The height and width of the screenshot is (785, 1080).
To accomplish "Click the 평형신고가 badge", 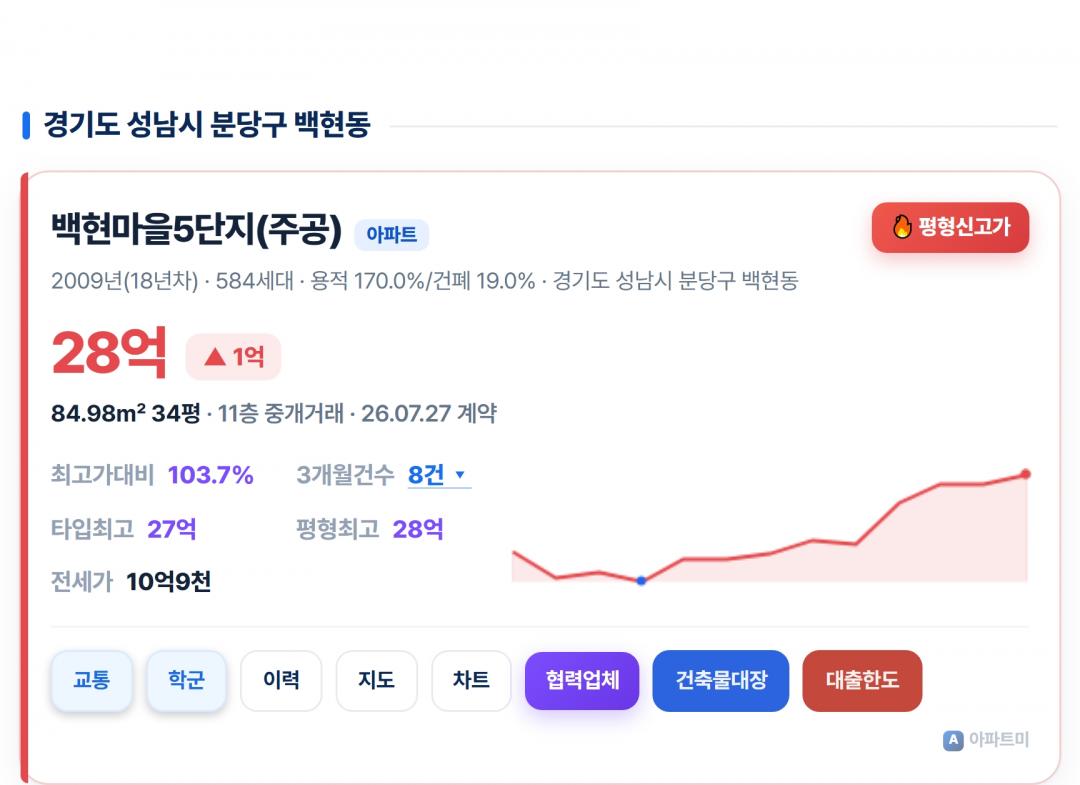I will 951,227.
